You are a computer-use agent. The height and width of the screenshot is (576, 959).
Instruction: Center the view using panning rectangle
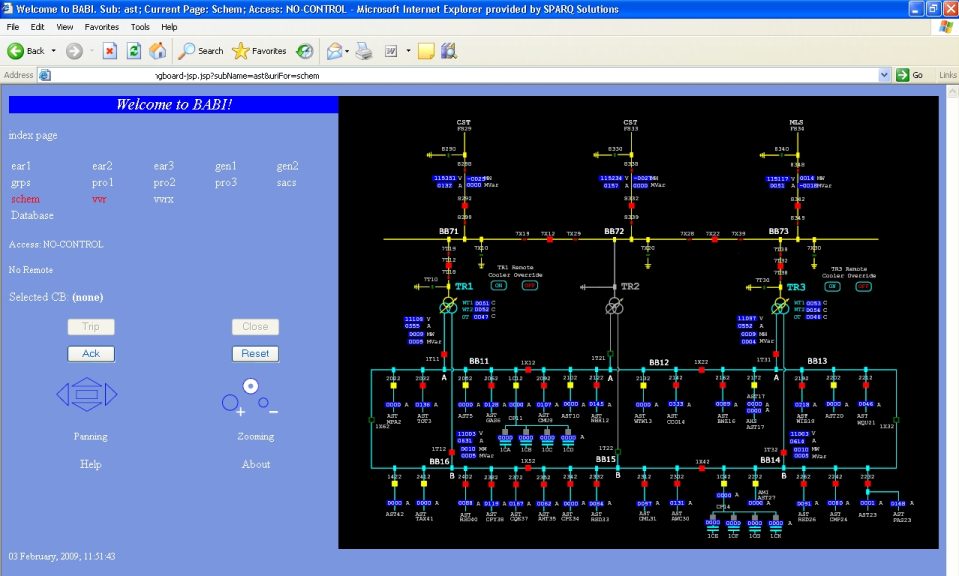[x=87, y=394]
